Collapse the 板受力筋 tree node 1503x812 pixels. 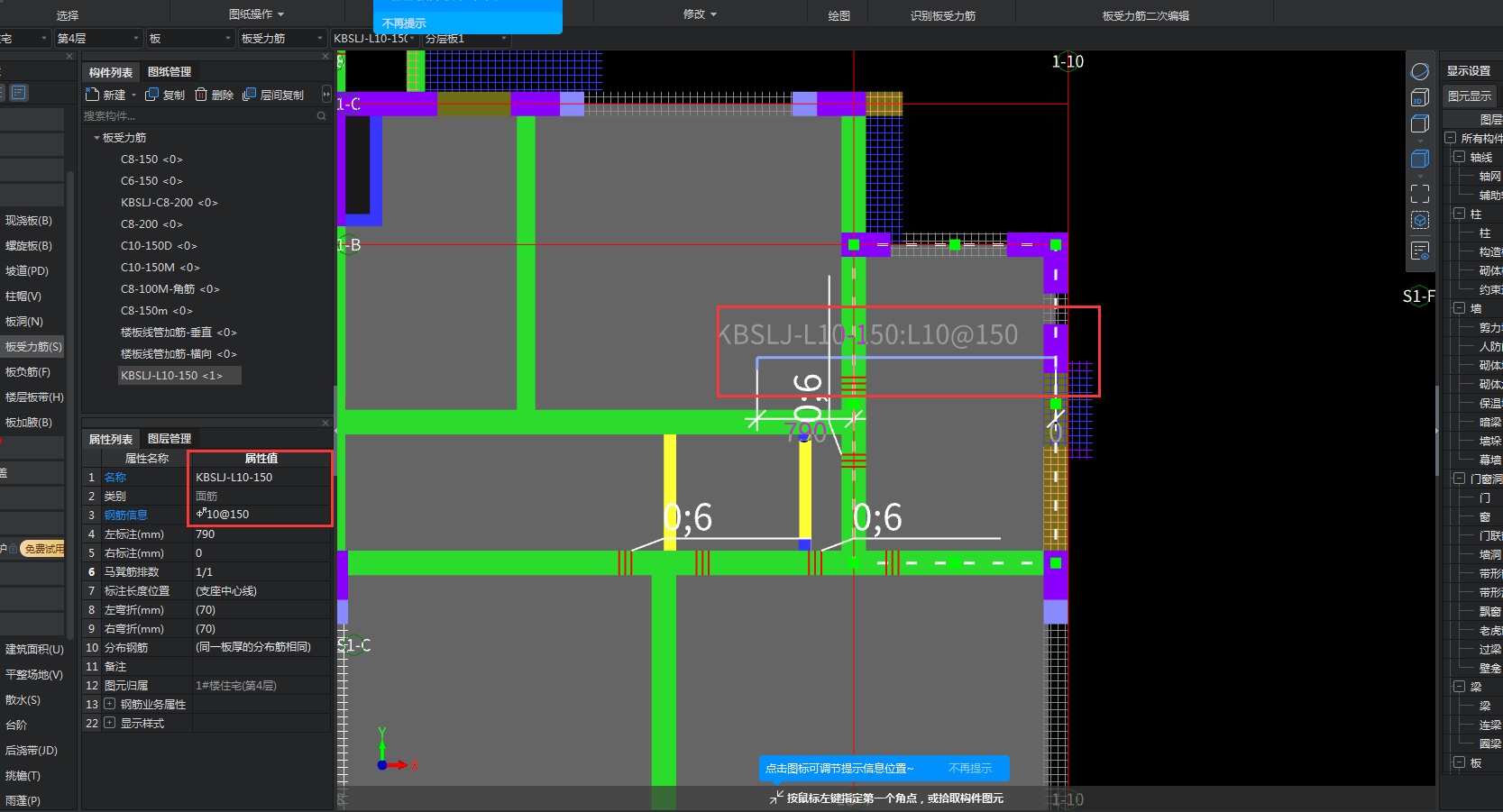[96, 138]
